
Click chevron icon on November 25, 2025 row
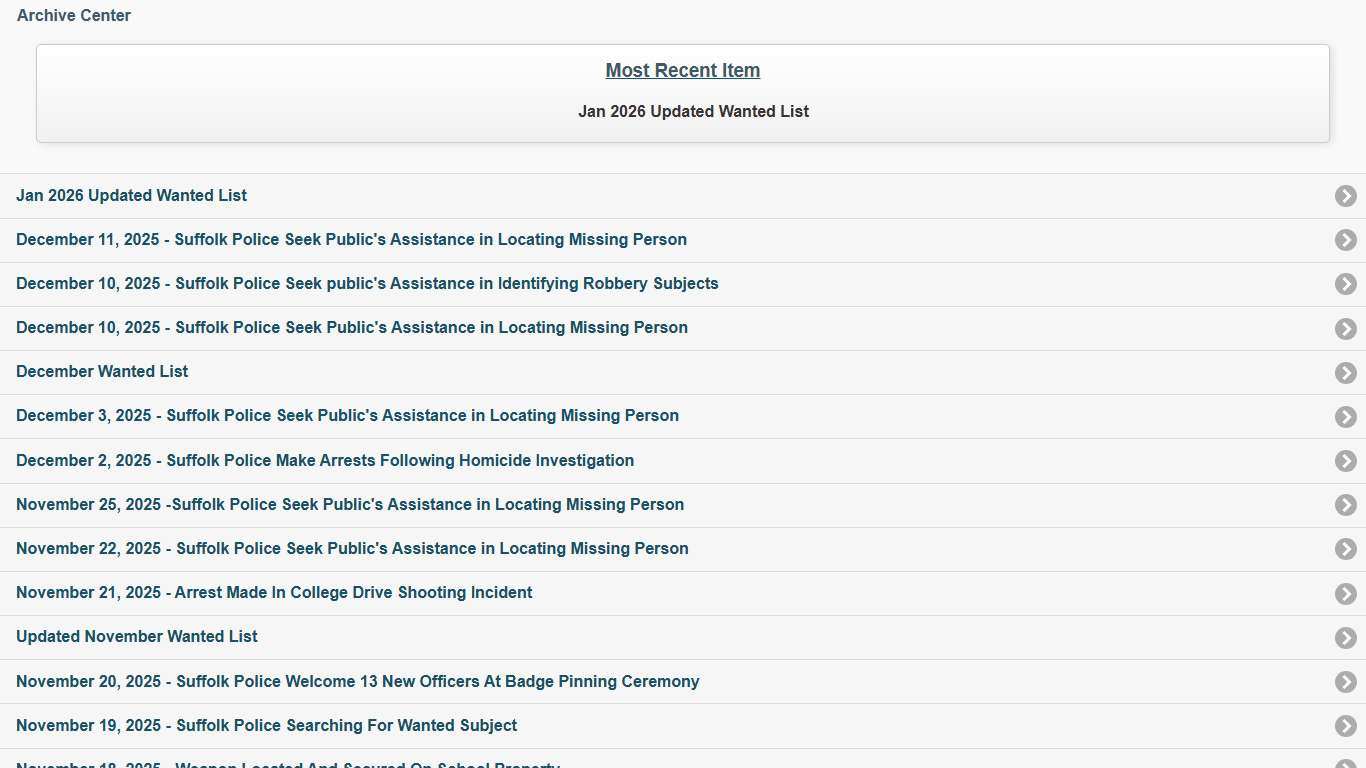click(1345, 505)
